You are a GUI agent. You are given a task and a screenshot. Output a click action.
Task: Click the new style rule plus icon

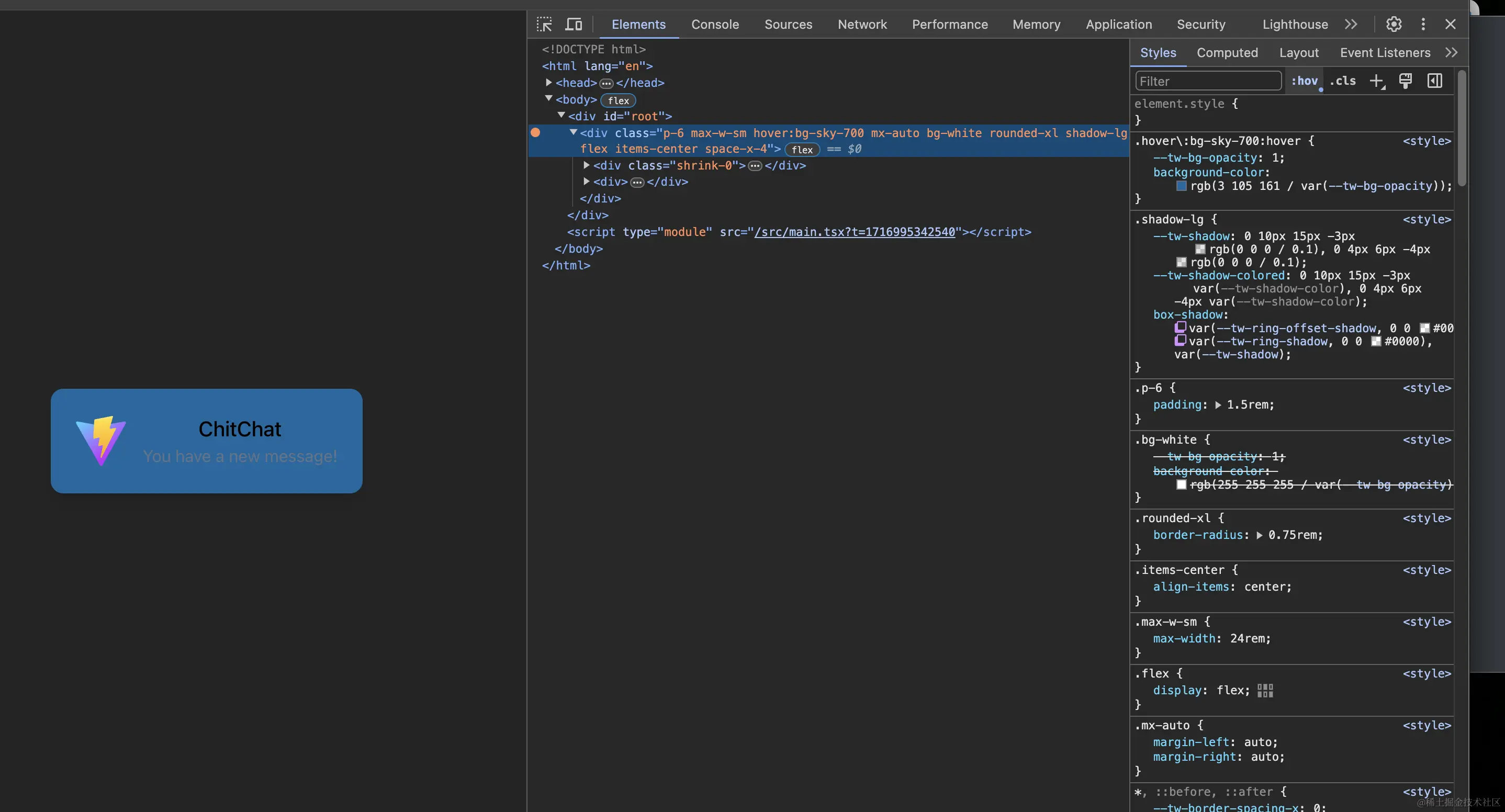click(x=1376, y=81)
